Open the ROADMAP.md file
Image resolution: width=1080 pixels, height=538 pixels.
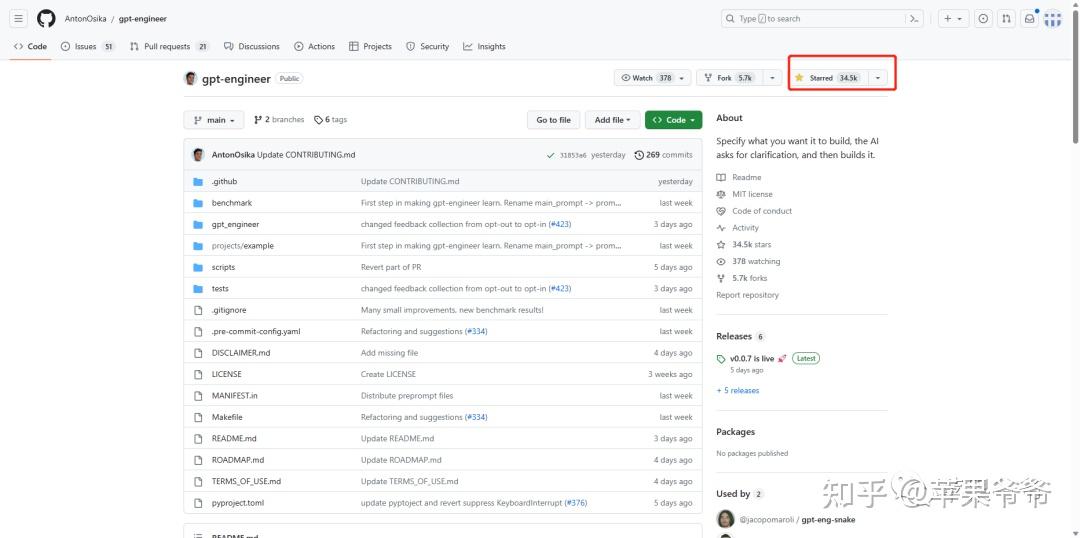coord(238,459)
